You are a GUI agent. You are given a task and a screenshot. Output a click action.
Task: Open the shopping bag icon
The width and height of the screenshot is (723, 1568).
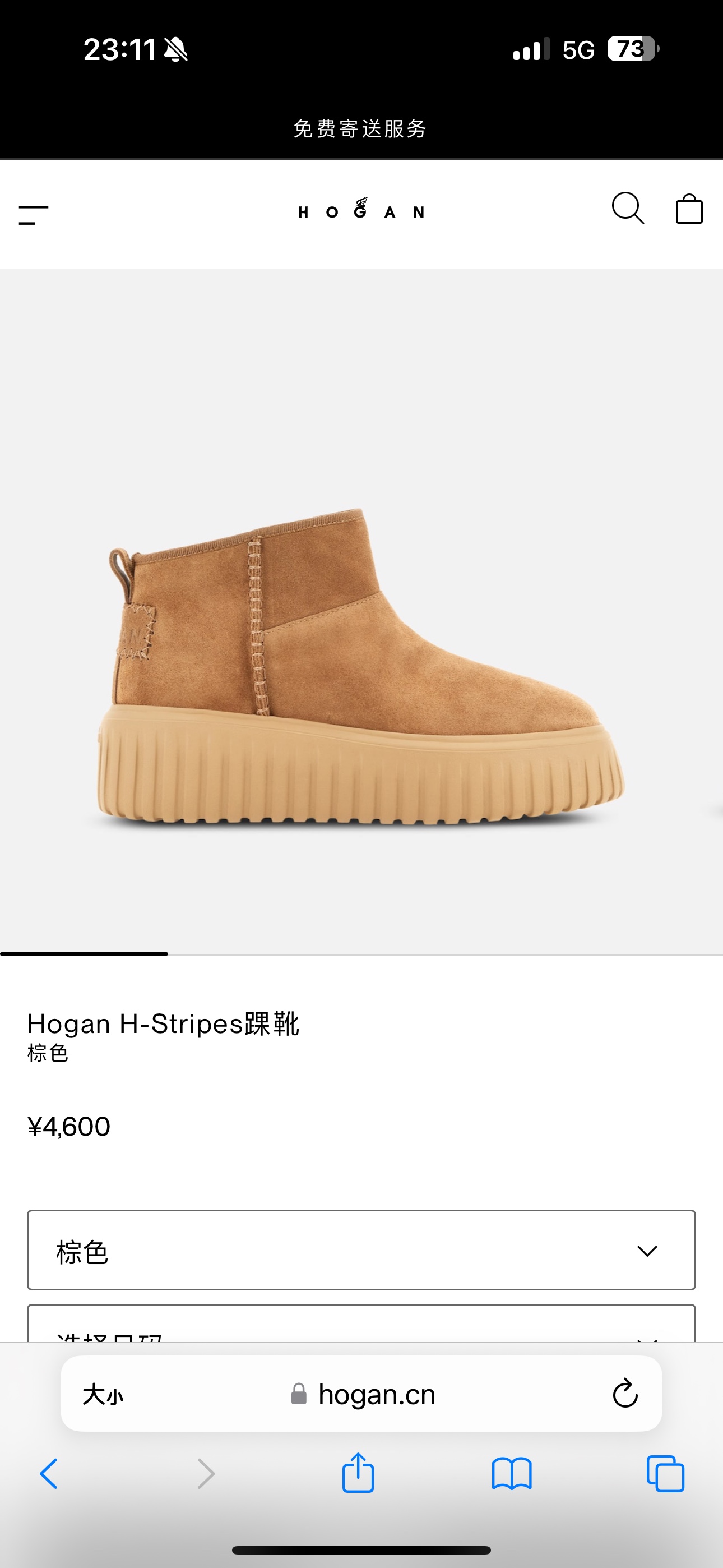[x=689, y=209]
